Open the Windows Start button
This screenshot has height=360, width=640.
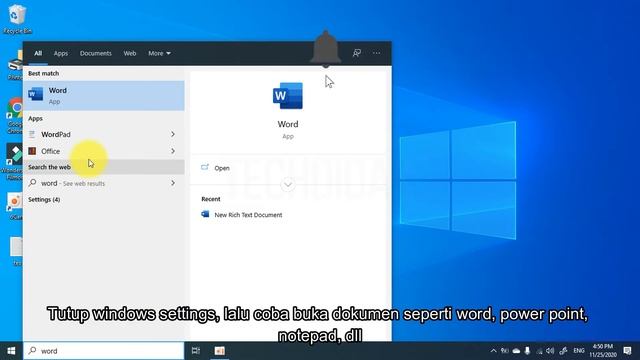pyautogui.click(x=11, y=351)
